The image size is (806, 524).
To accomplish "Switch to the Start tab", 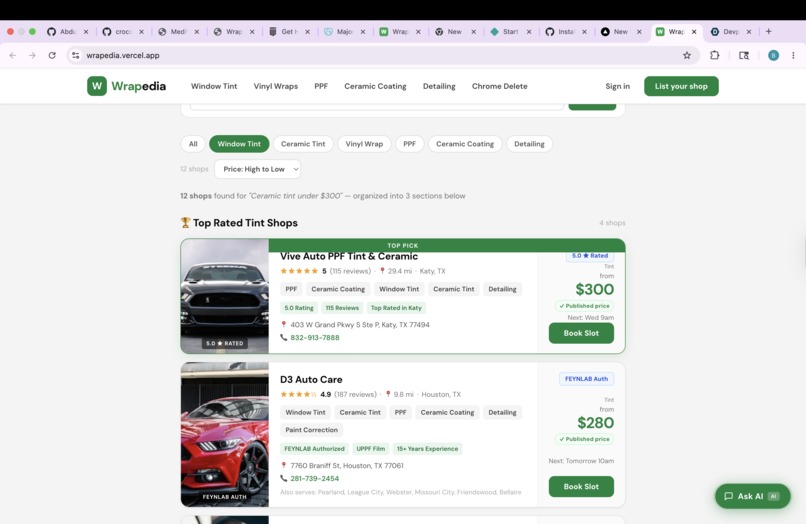I will pyautogui.click(x=510, y=31).
